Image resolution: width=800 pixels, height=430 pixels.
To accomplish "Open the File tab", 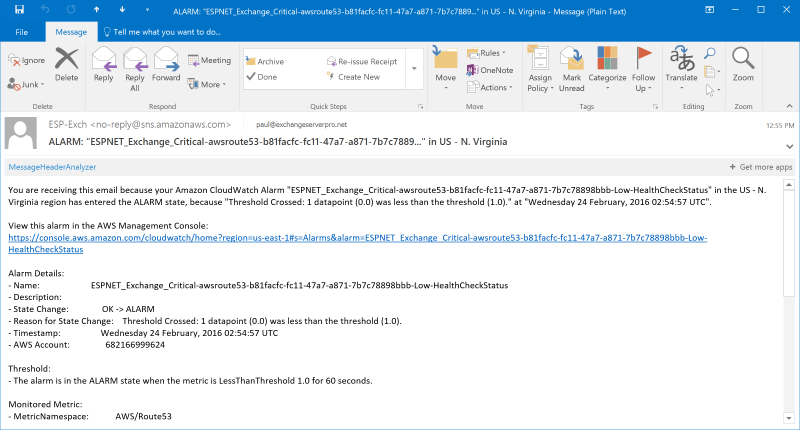I will (x=21, y=32).
